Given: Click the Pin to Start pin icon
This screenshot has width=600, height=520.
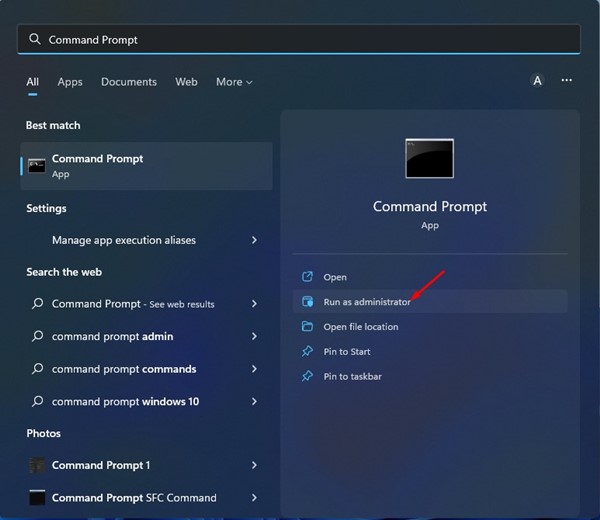Looking at the screenshot, I should [307, 351].
